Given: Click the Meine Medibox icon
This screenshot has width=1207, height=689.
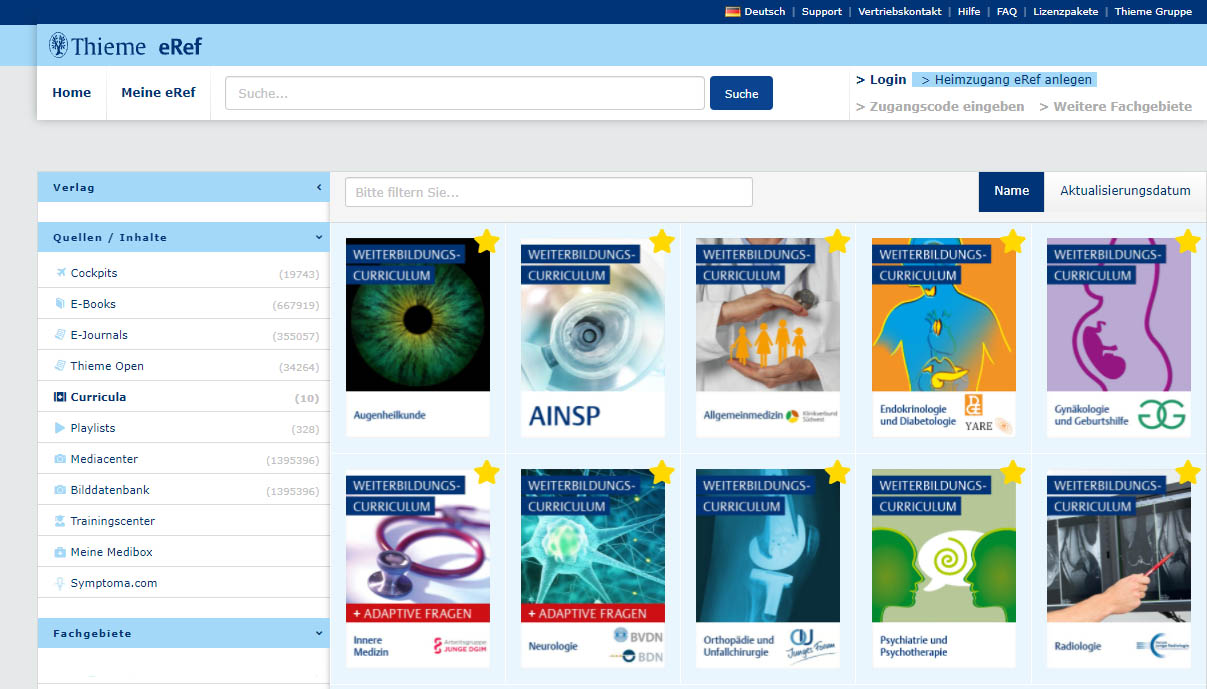Looking at the screenshot, I should 60,552.
